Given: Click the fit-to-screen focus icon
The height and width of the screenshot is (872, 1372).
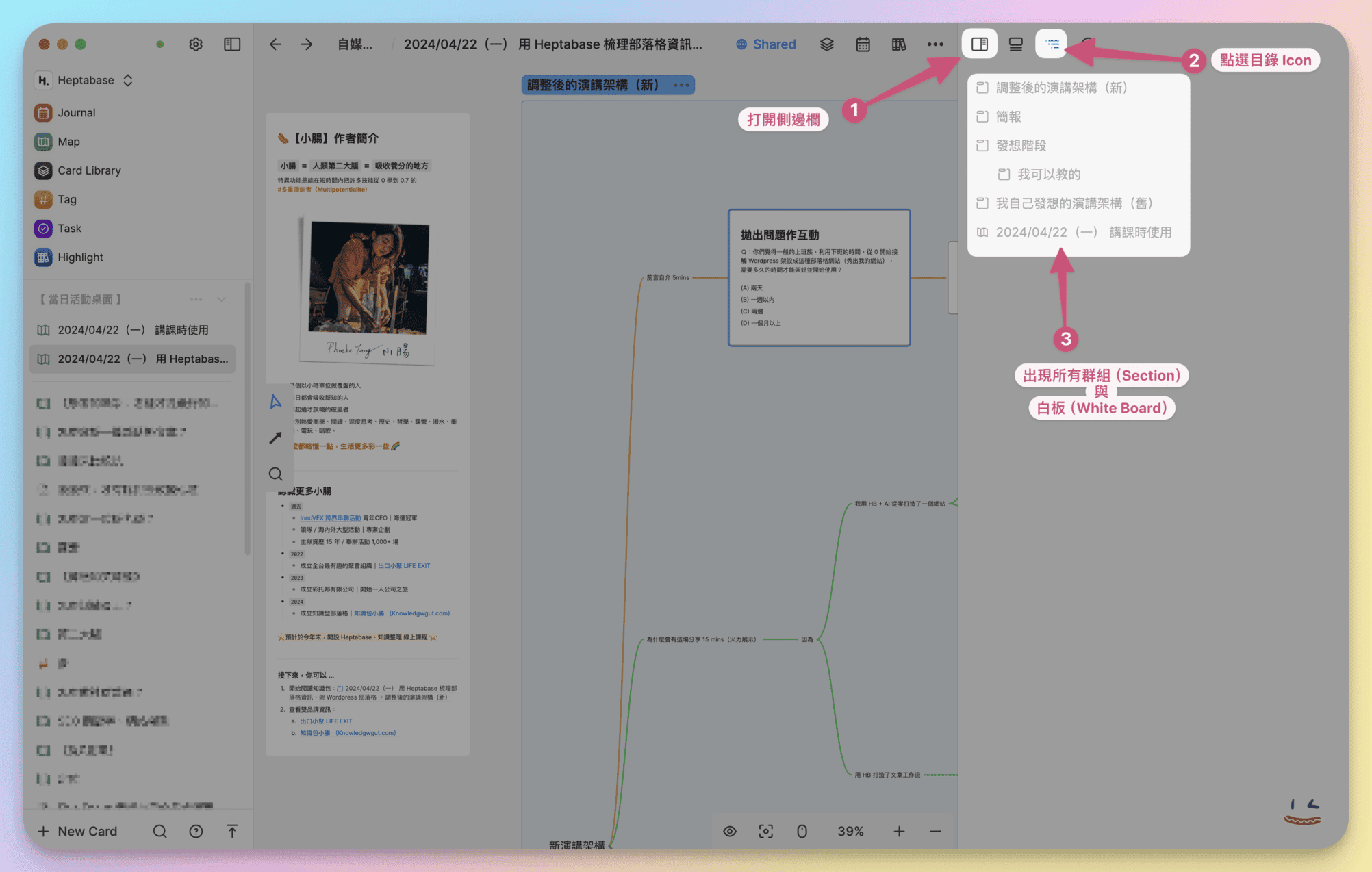Looking at the screenshot, I should (x=766, y=831).
